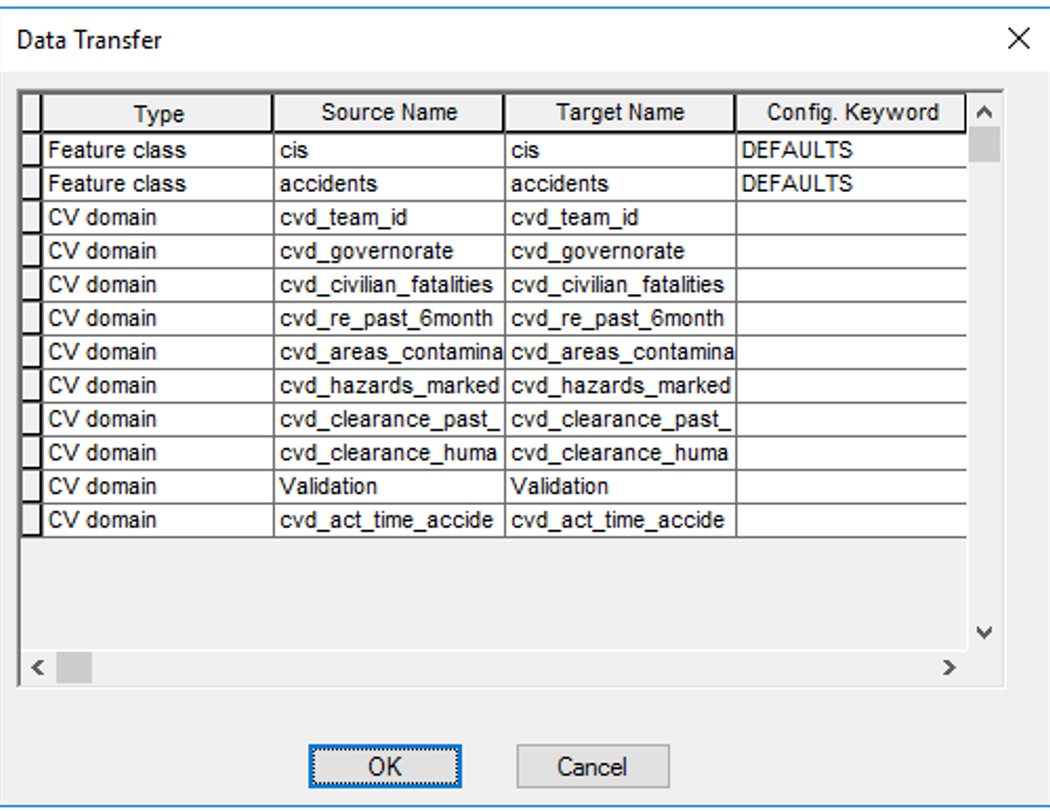The width and height of the screenshot is (1050, 811).
Task: Click source name cell 'cvd_team_id'
Action: point(388,217)
